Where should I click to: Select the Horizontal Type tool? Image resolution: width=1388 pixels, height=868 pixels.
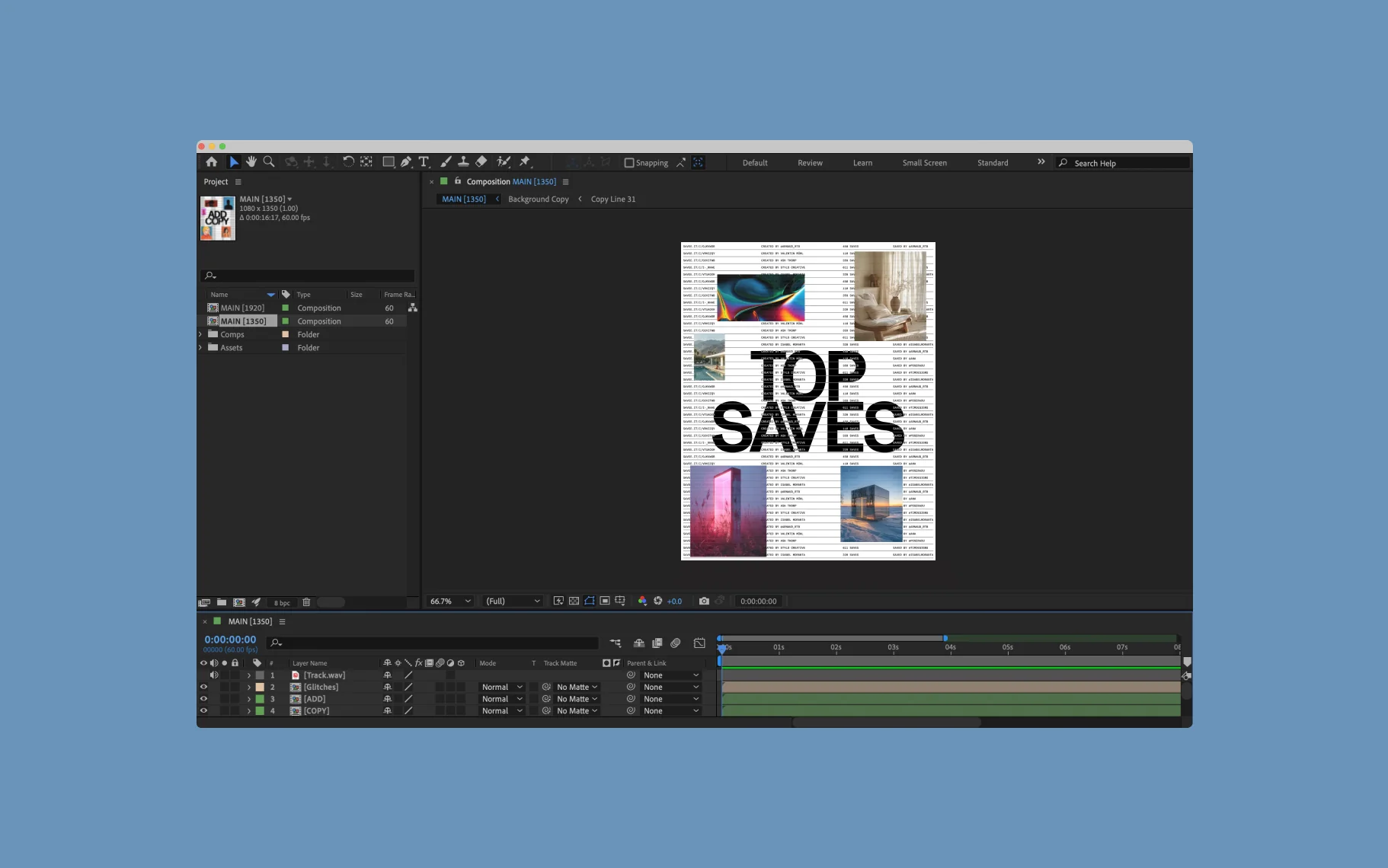click(424, 162)
